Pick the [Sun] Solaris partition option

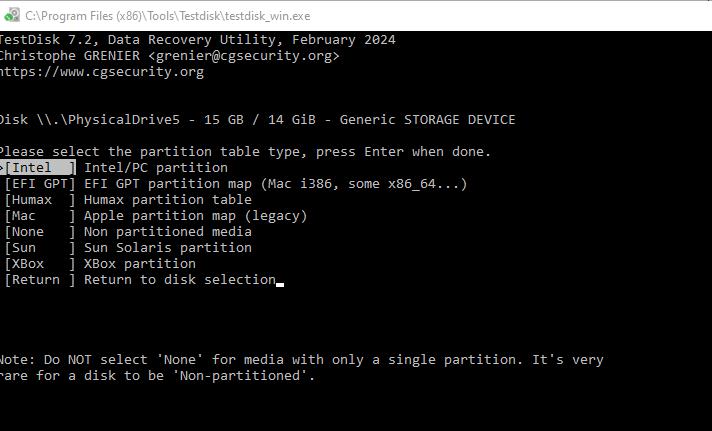pos(40,248)
